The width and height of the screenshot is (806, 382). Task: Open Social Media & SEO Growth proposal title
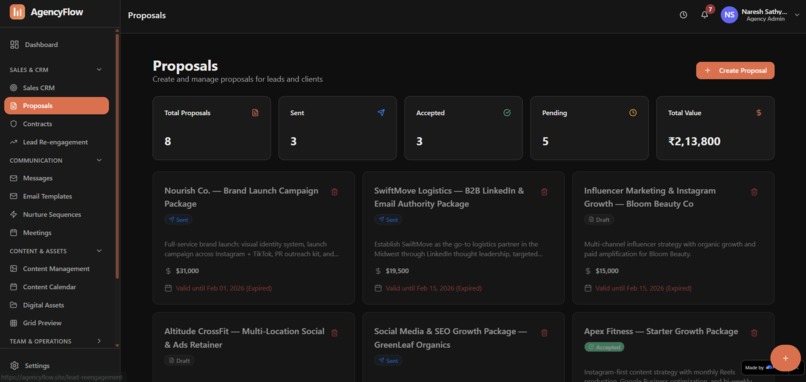pos(450,338)
